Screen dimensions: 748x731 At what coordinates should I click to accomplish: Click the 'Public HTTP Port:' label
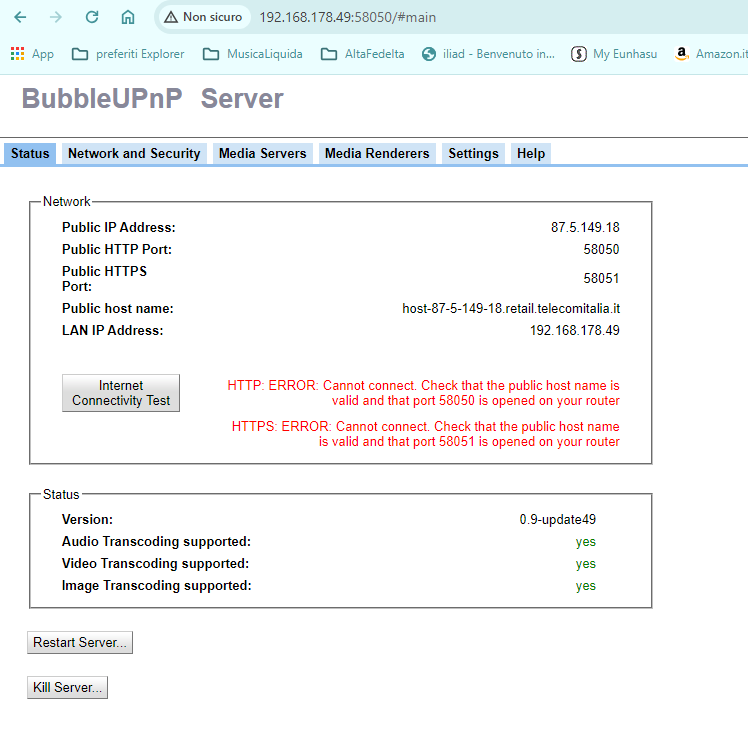click(x=117, y=249)
